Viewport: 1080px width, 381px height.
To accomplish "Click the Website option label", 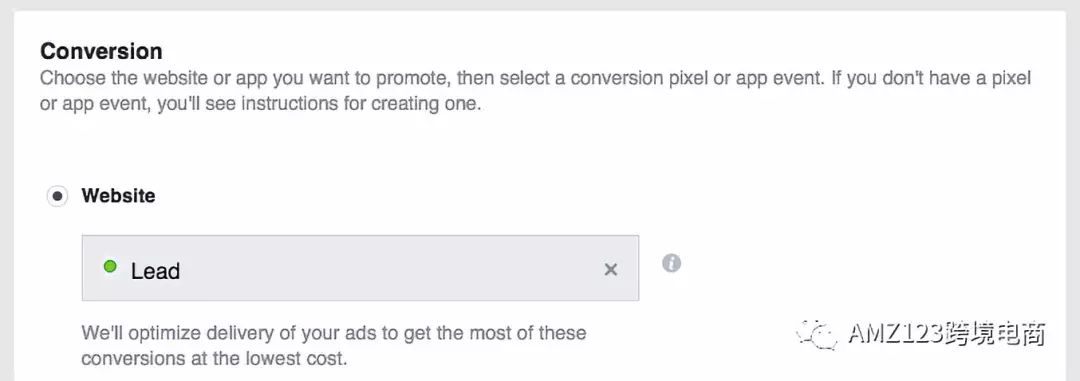I will tap(118, 196).
